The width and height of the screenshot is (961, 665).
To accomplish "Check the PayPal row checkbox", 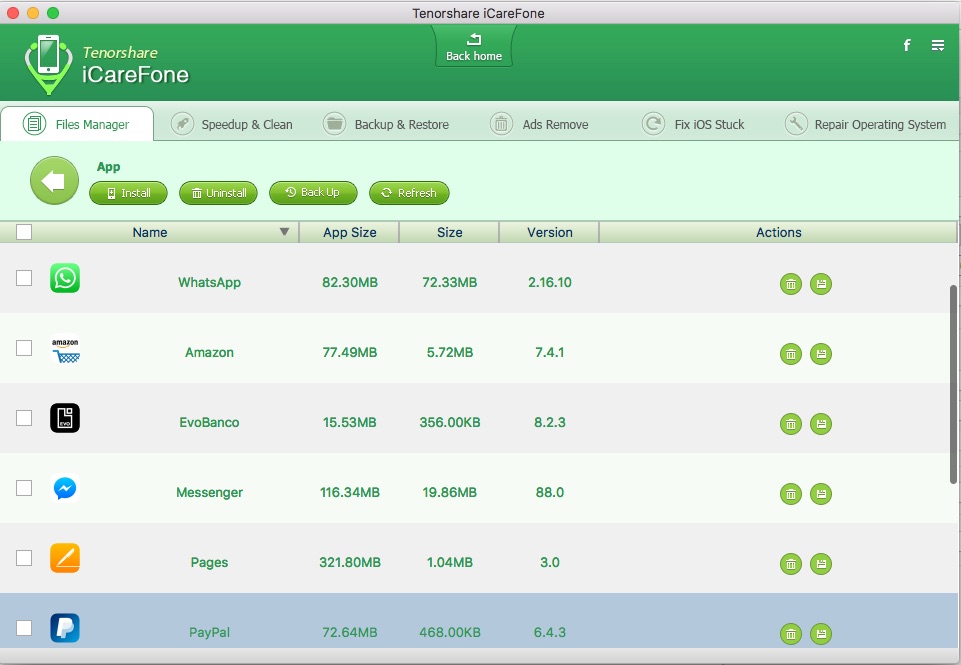I will [24, 628].
